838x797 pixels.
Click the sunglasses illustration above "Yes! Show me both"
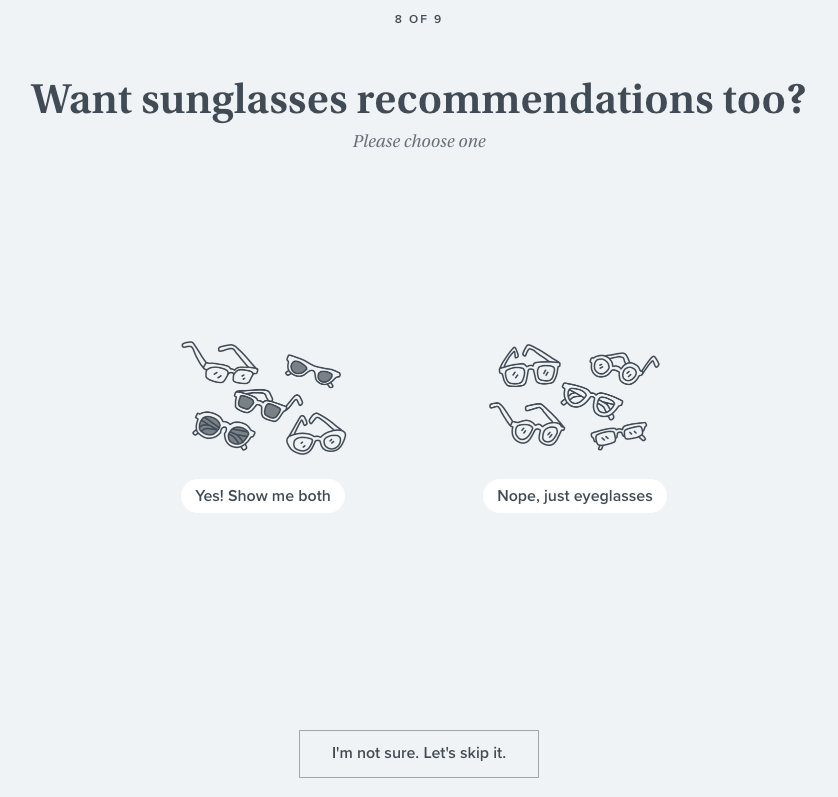pos(263,397)
